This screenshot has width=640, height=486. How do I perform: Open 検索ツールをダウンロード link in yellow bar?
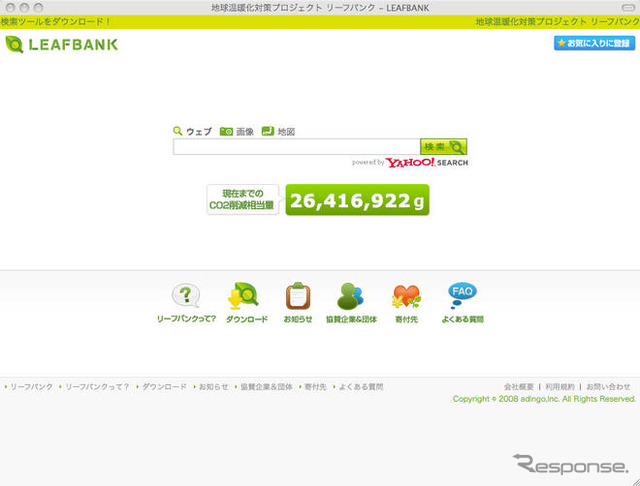pos(56,22)
